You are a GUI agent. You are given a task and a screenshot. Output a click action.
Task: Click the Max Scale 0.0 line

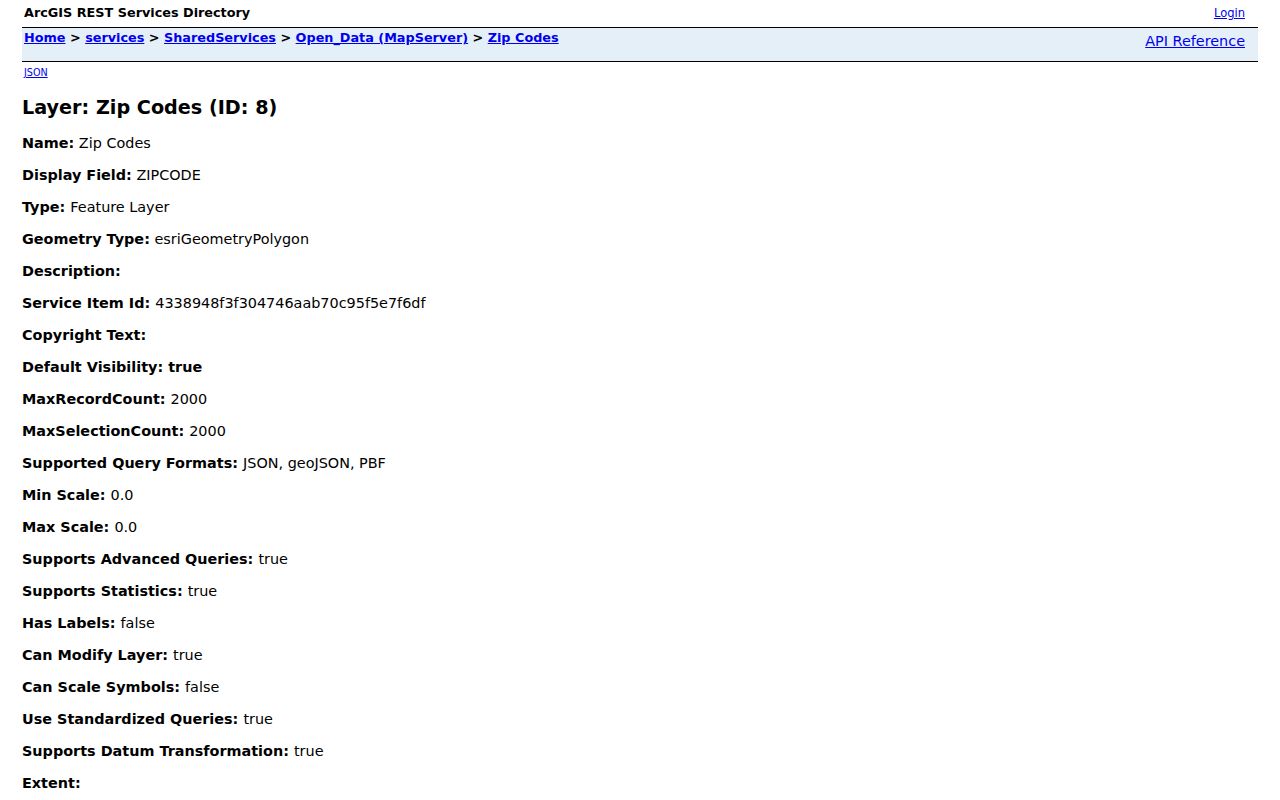click(x=80, y=527)
